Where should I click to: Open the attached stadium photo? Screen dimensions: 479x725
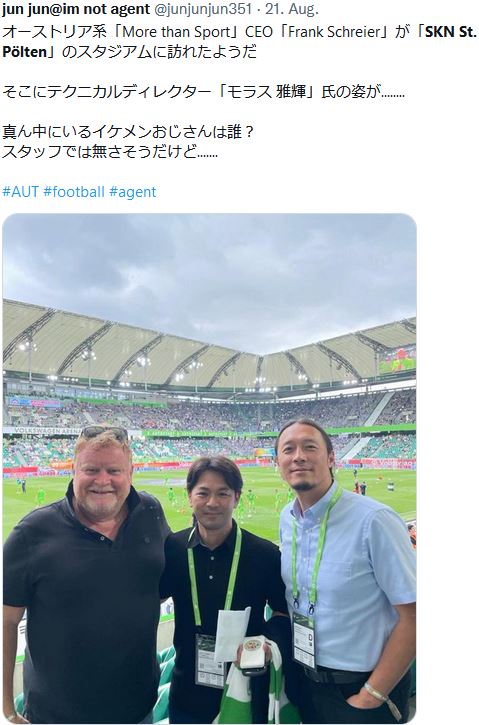tap(209, 468)
